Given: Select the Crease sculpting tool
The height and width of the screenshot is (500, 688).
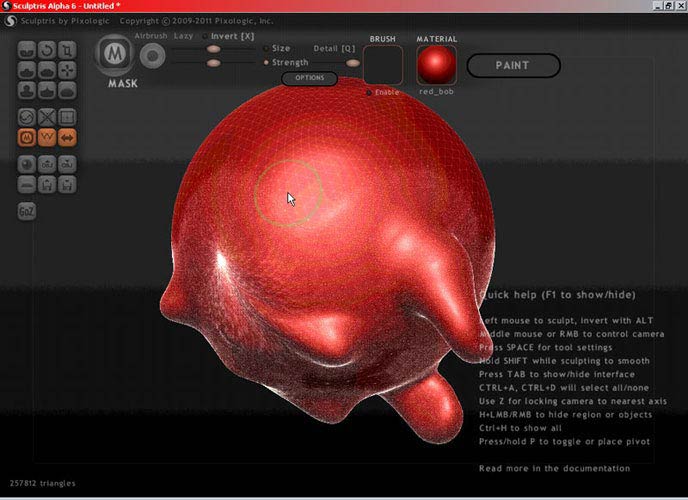Looking at the screenshot, I should [x=28, y=49].
